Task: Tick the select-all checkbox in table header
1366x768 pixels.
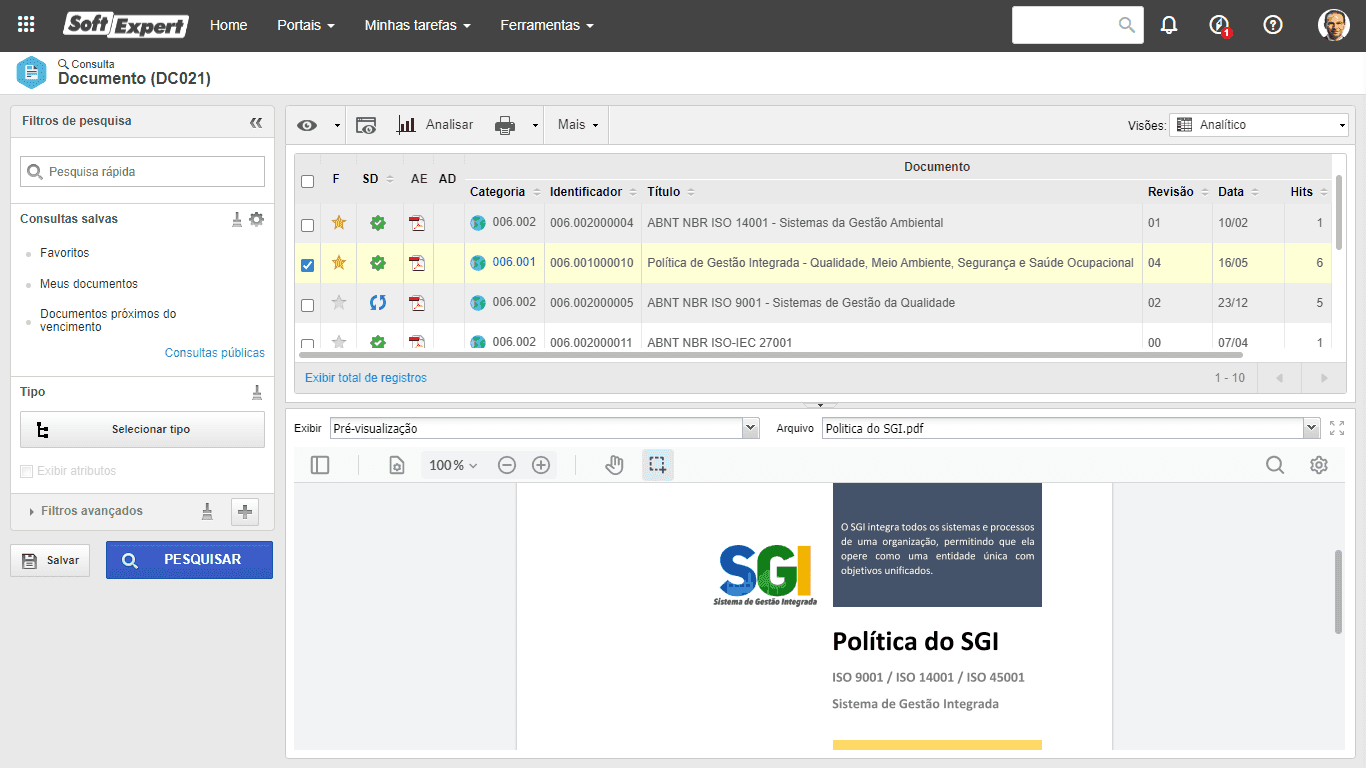Action: pos(308,181)
